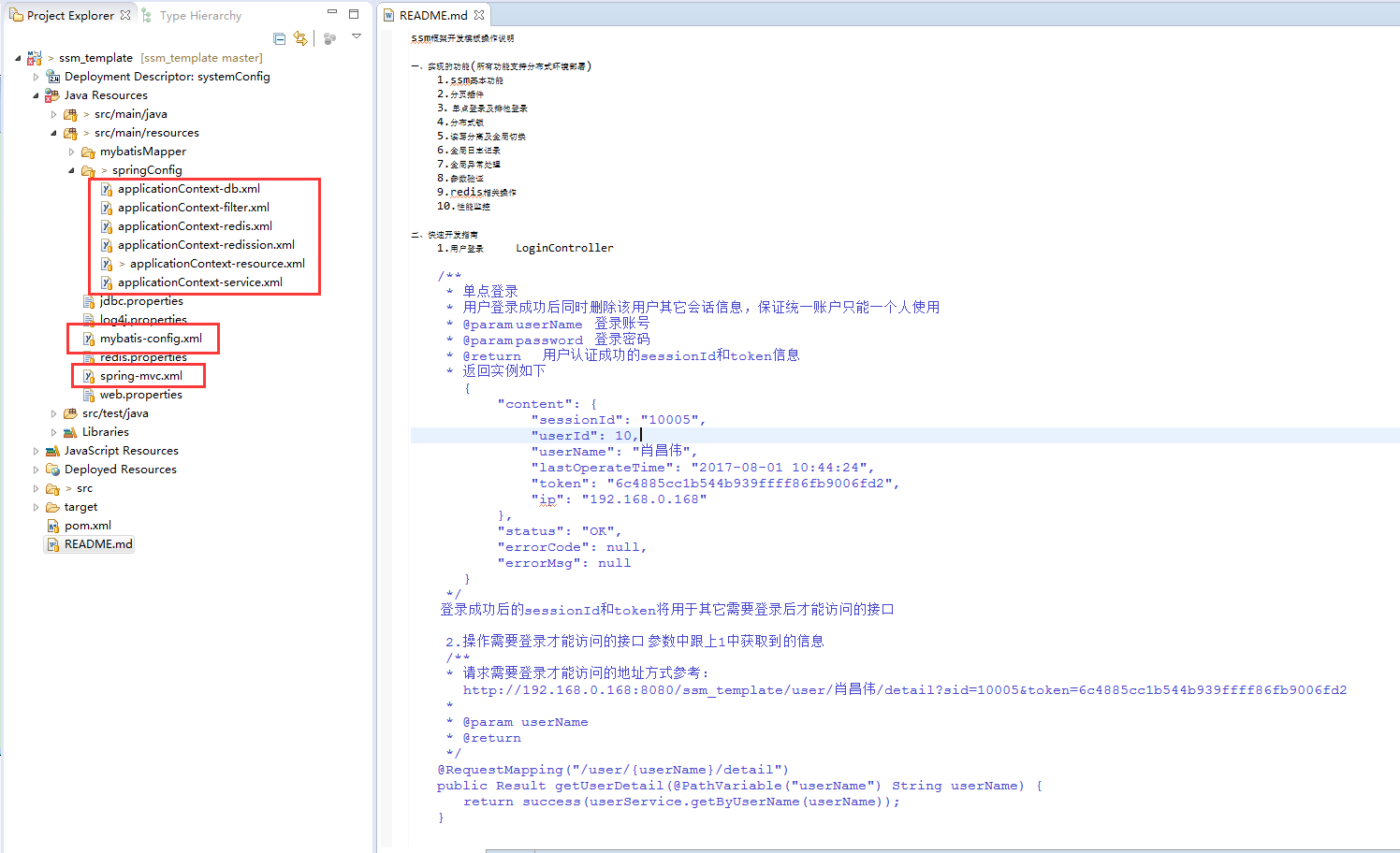1400x853 pixels.
Task: Collapse the ssm_template project node
Action: [x=18, y=58]
